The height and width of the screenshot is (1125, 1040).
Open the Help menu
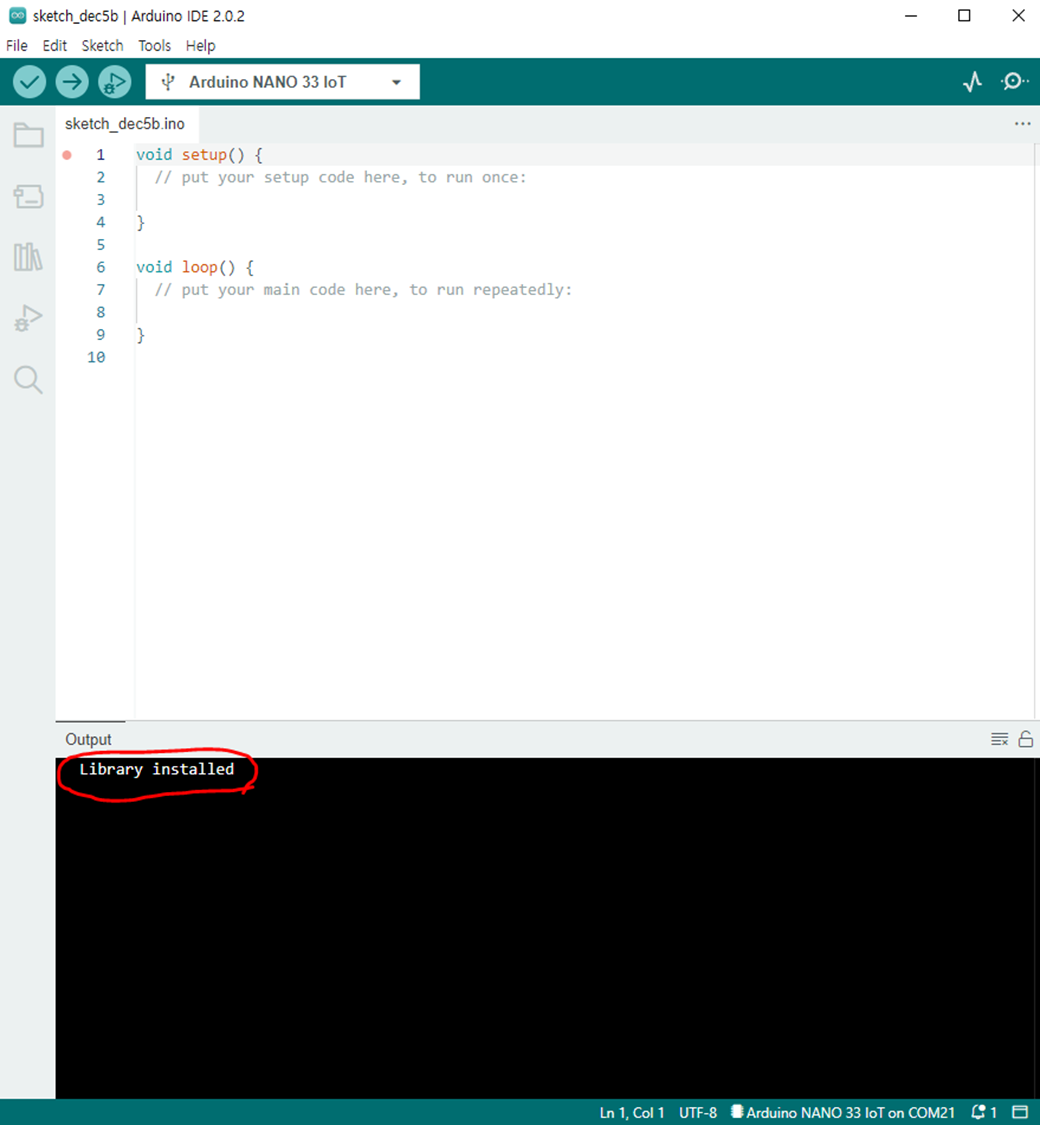point(200,45)
